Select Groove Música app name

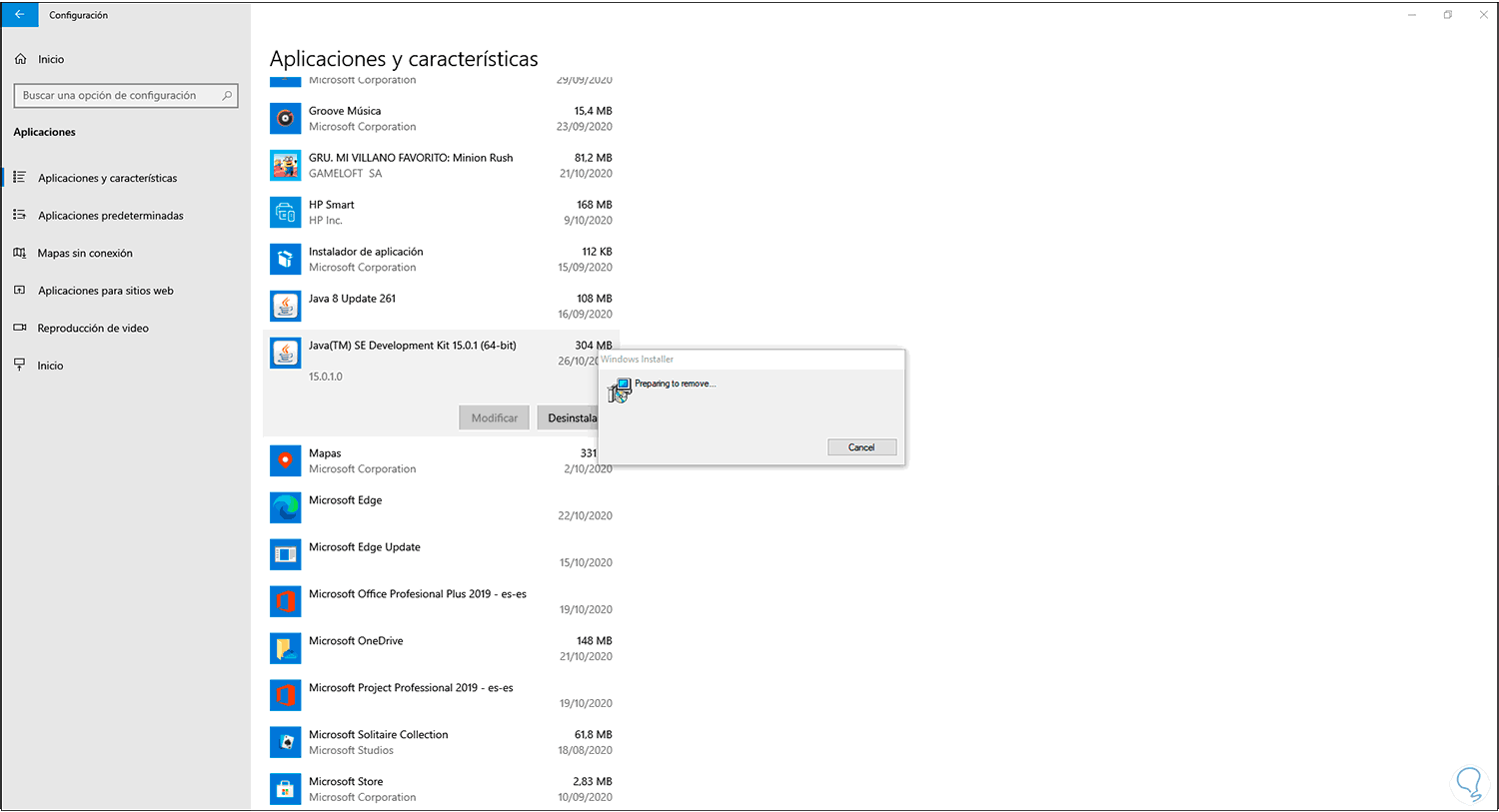(345, 111)
